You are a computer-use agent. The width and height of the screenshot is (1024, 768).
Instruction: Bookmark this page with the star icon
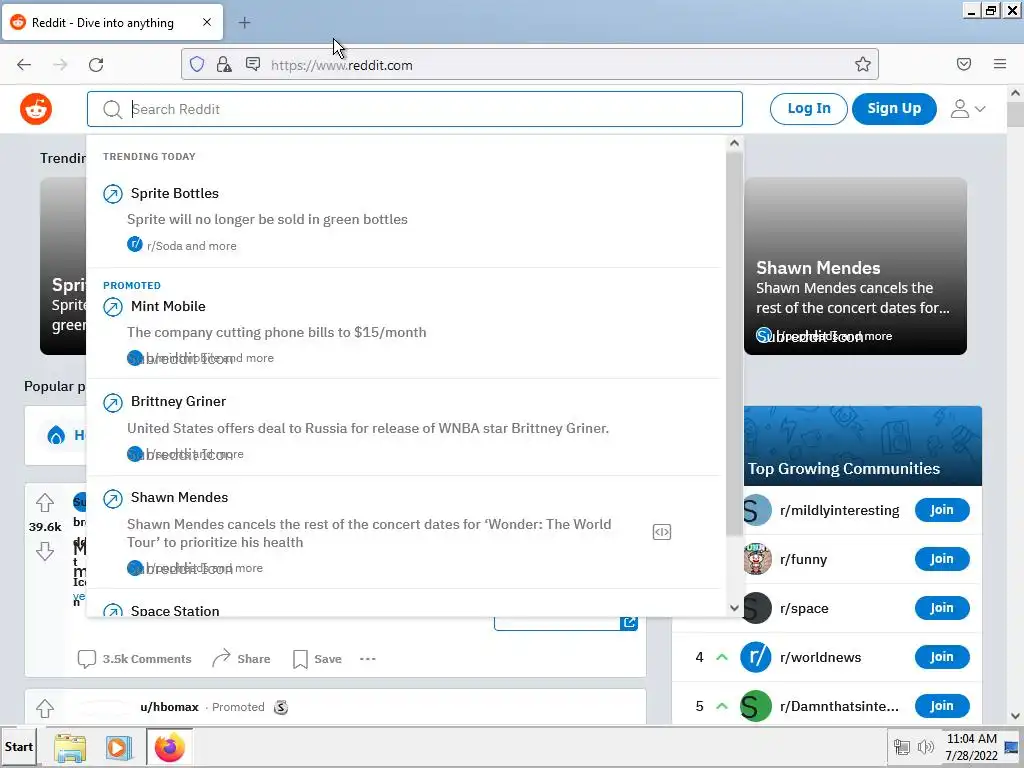pyautogui.click(x=863, y=64)
